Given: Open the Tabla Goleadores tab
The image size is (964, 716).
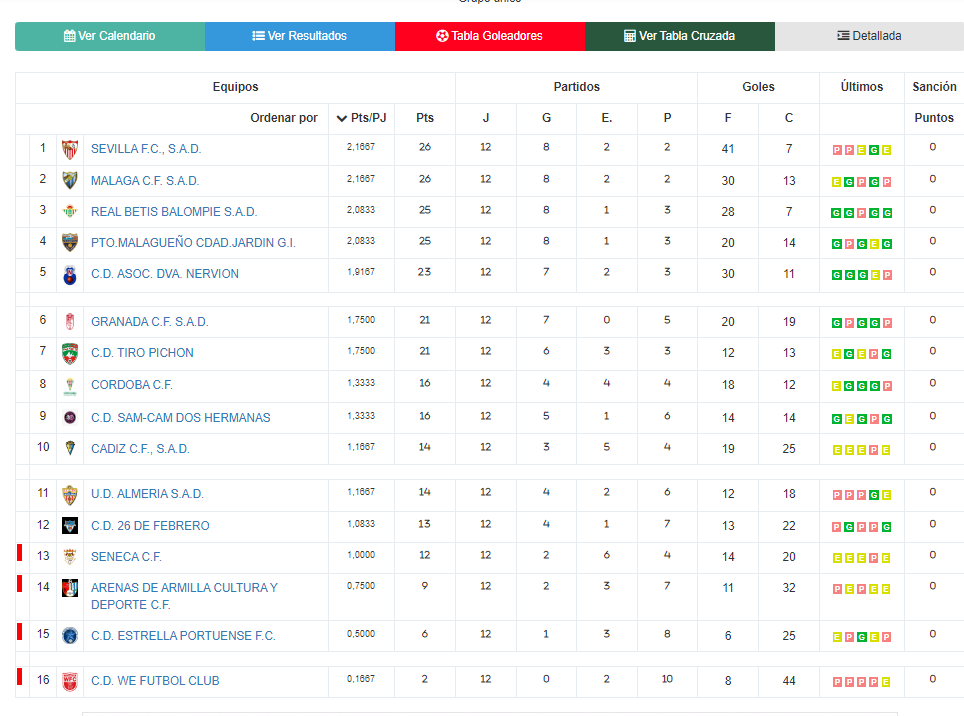Looking at the screenshot, I should coord(490,36).
